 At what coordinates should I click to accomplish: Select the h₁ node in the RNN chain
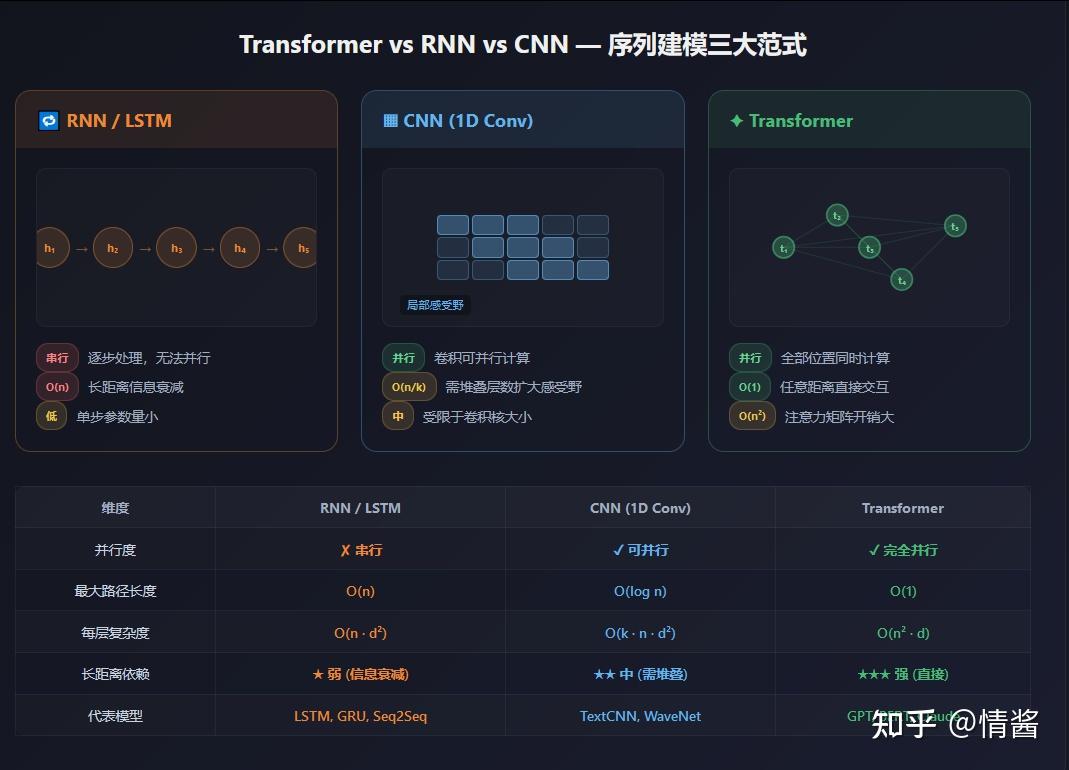pos(52,248)
